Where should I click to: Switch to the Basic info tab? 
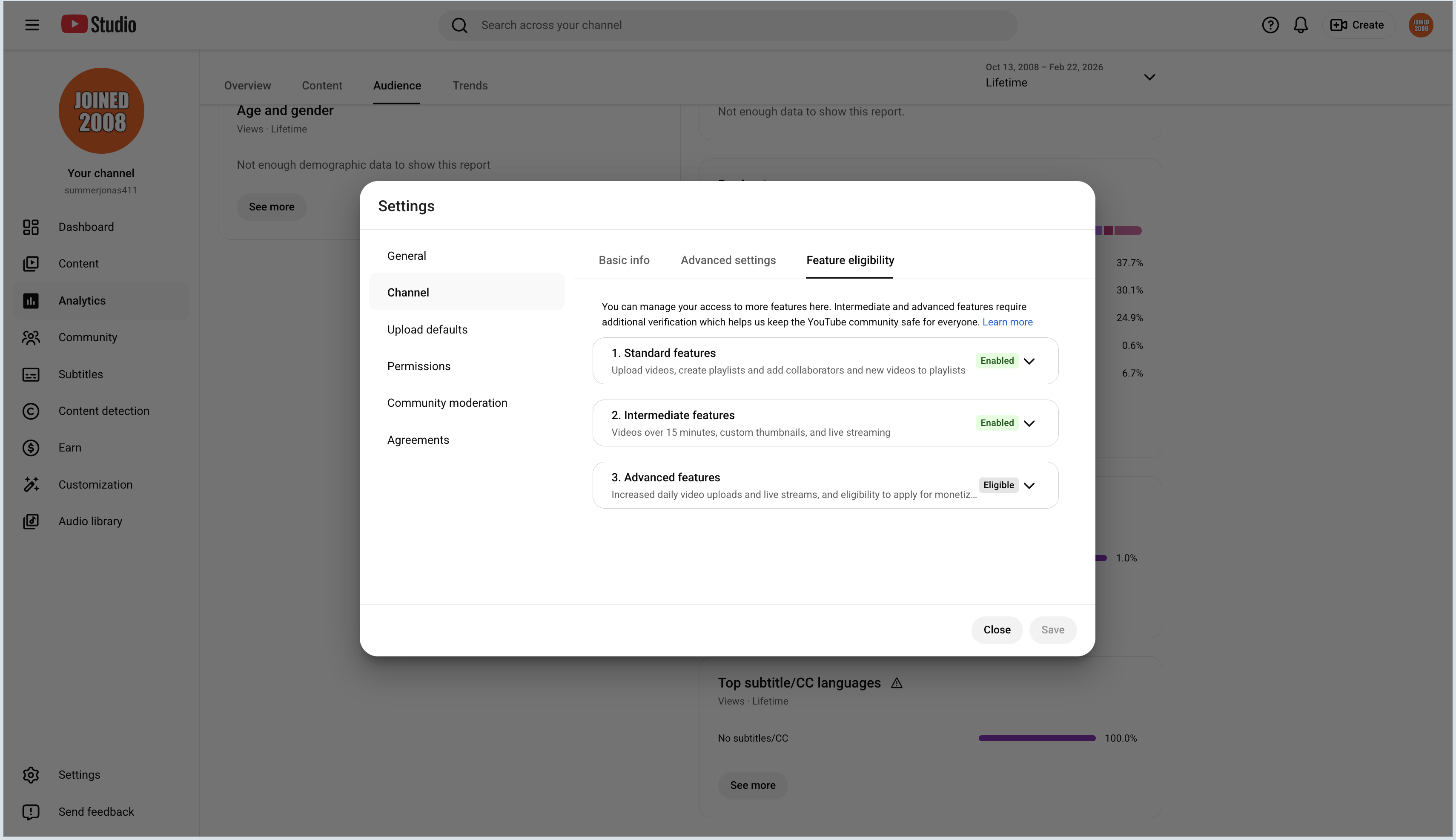tap(624, 260)
